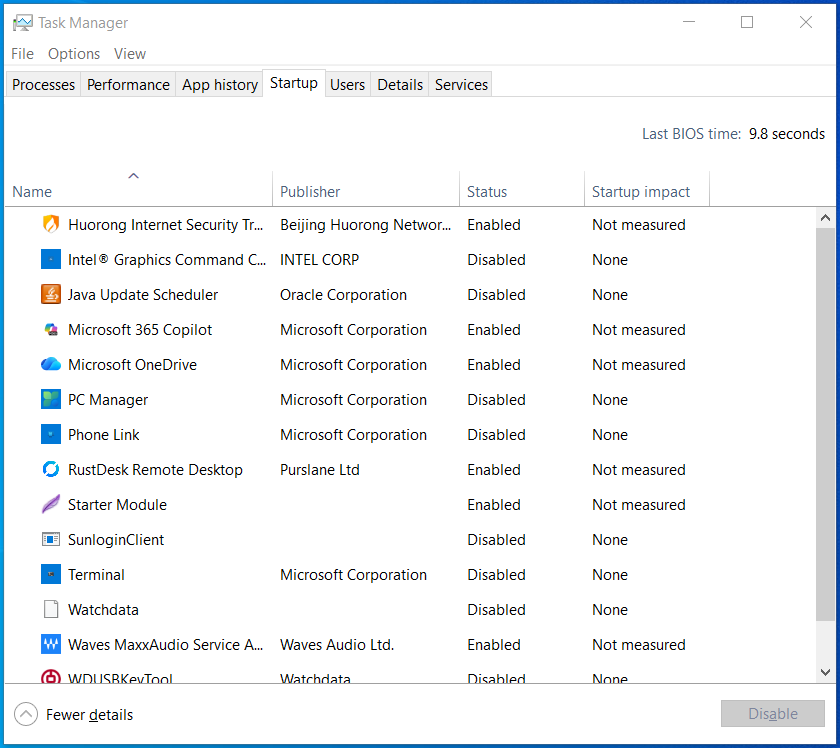Click Disabled status for Phone Link
The height and width of the screenshot is (748, 840).
pyautogui.click(x=496, y=435)
